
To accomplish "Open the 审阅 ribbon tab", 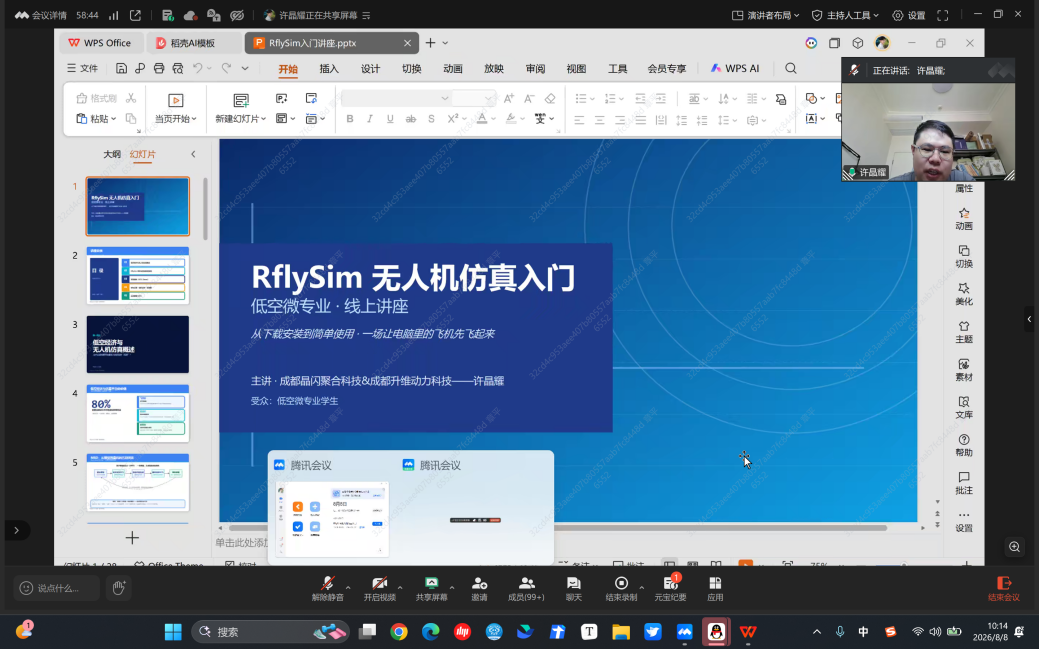I will point(535,68).
